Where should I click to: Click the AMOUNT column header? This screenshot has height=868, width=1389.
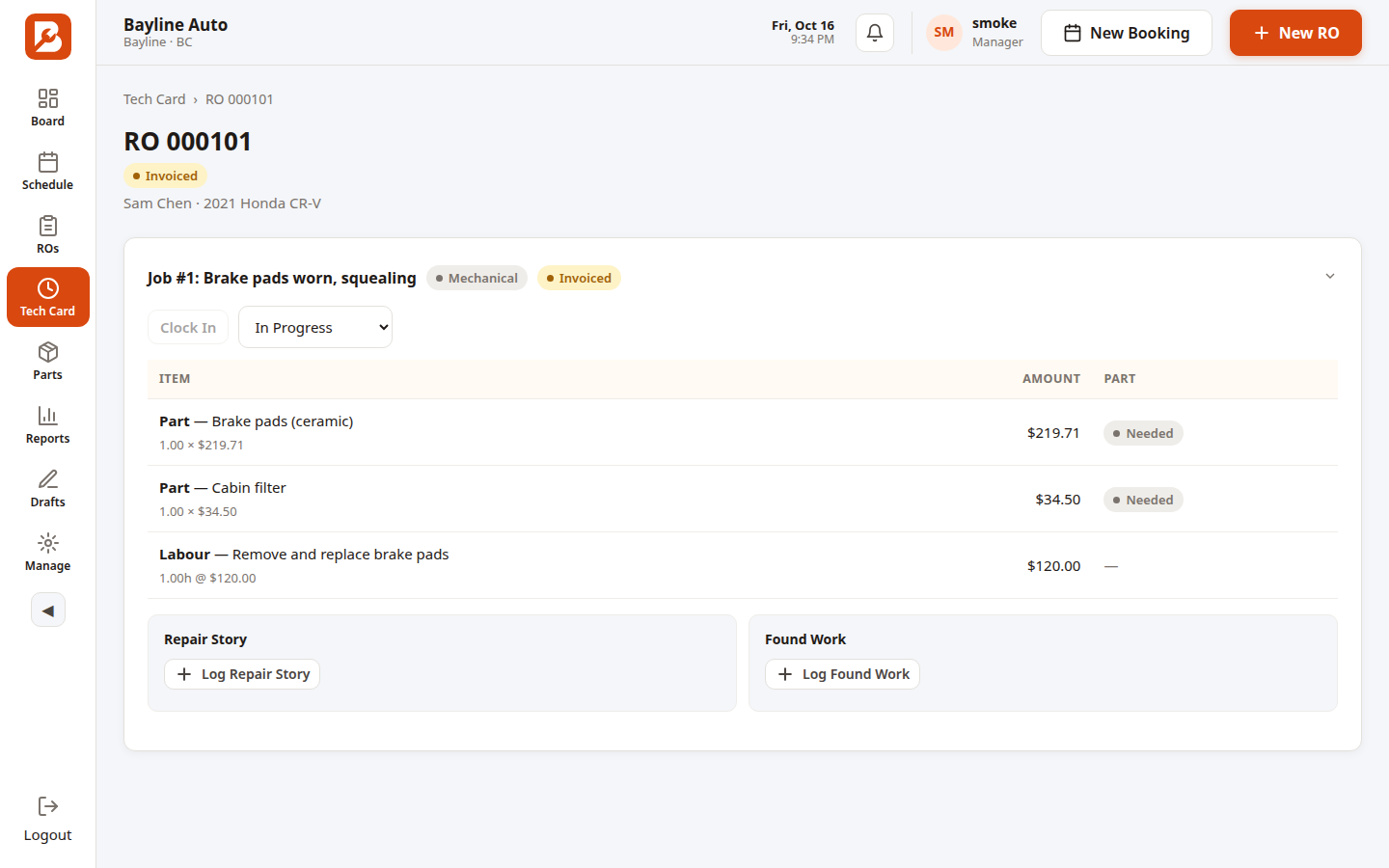click(x=1051, y=379)
